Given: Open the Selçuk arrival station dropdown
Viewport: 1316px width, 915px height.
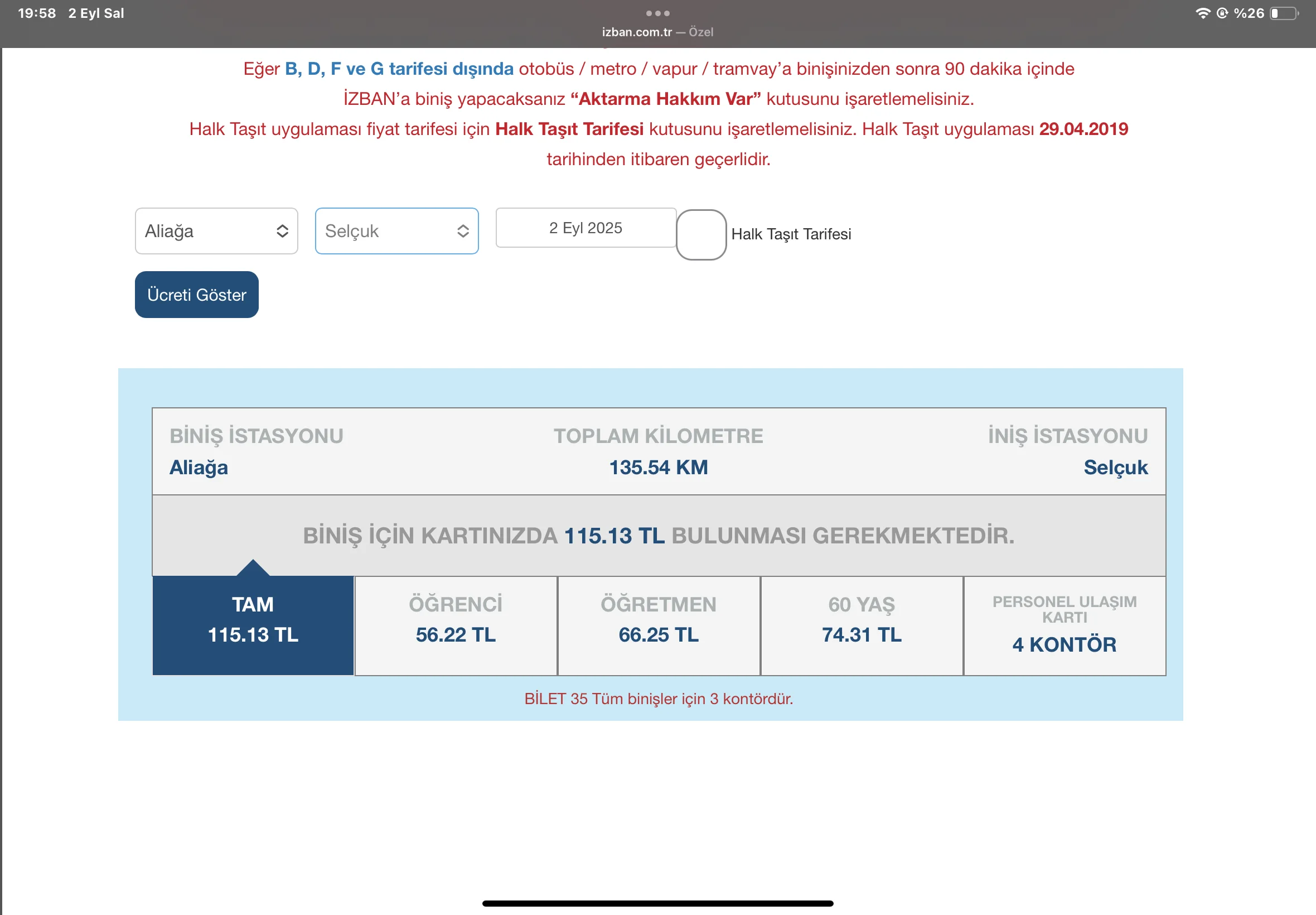Looking at the screenshot, I should click(x=396, y=231).
